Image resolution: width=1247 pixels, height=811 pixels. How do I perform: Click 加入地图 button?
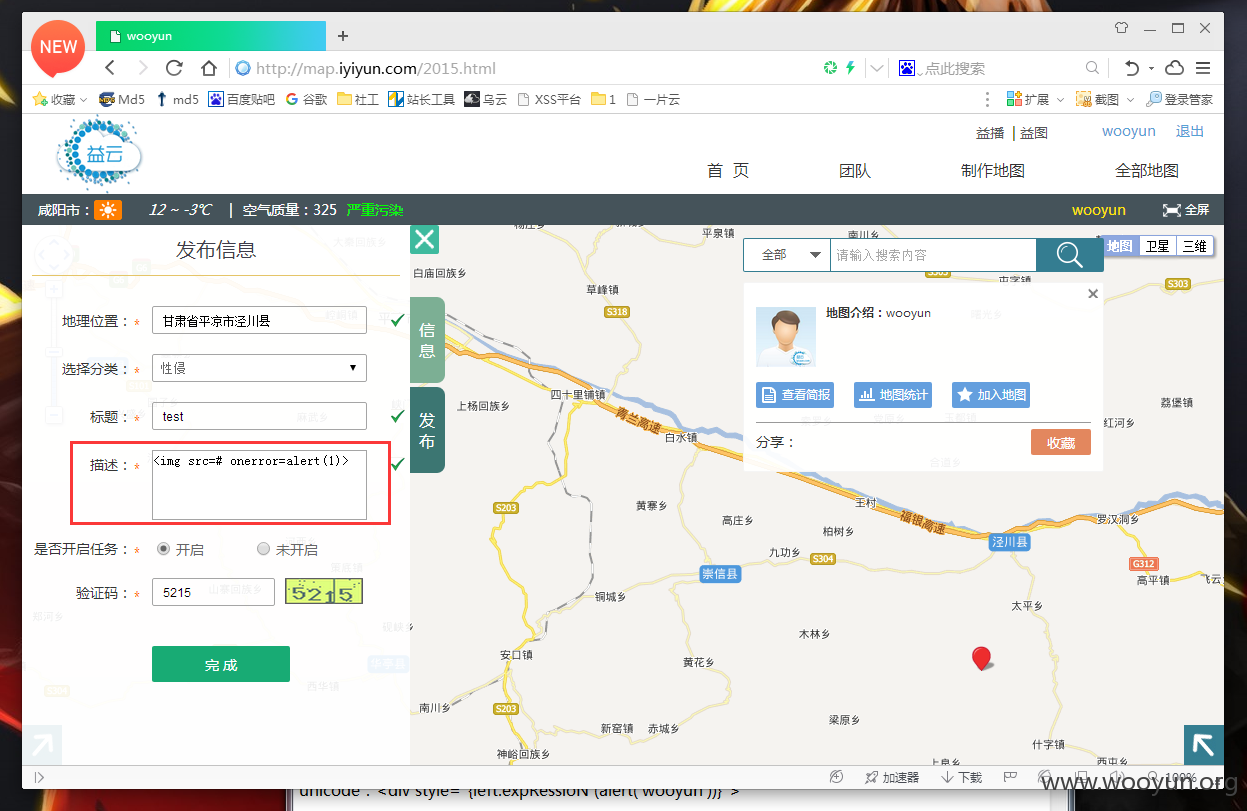click(991, 395)
